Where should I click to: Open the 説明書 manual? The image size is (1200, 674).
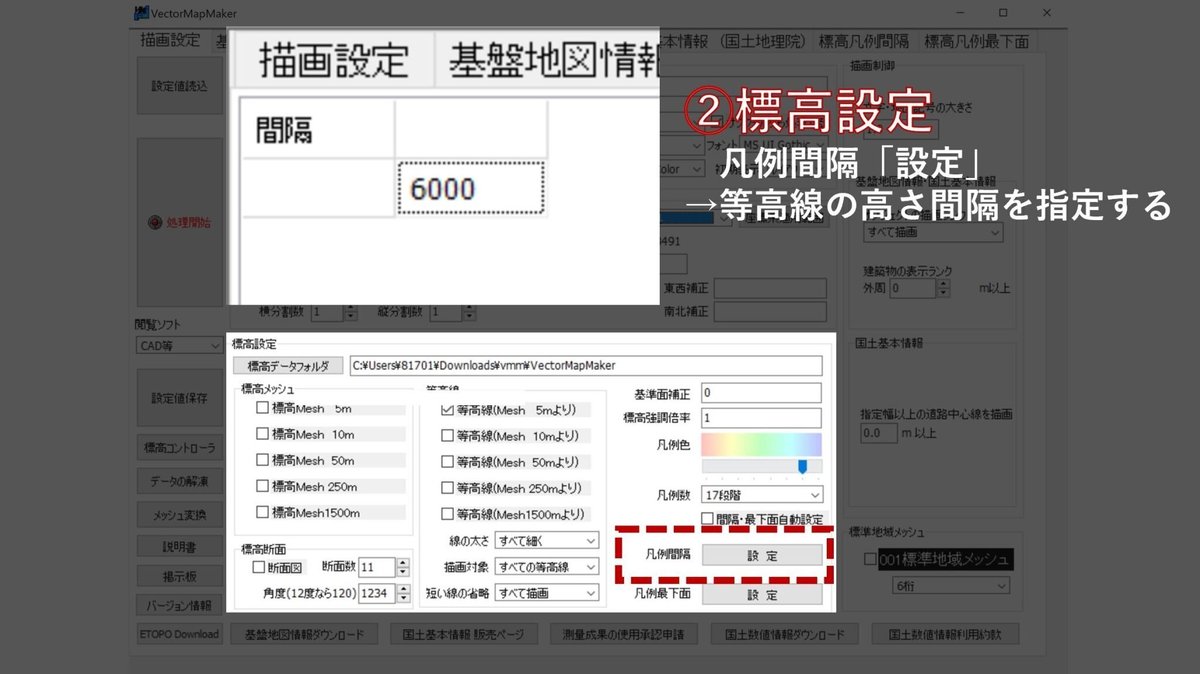click(x=178, y=545)
